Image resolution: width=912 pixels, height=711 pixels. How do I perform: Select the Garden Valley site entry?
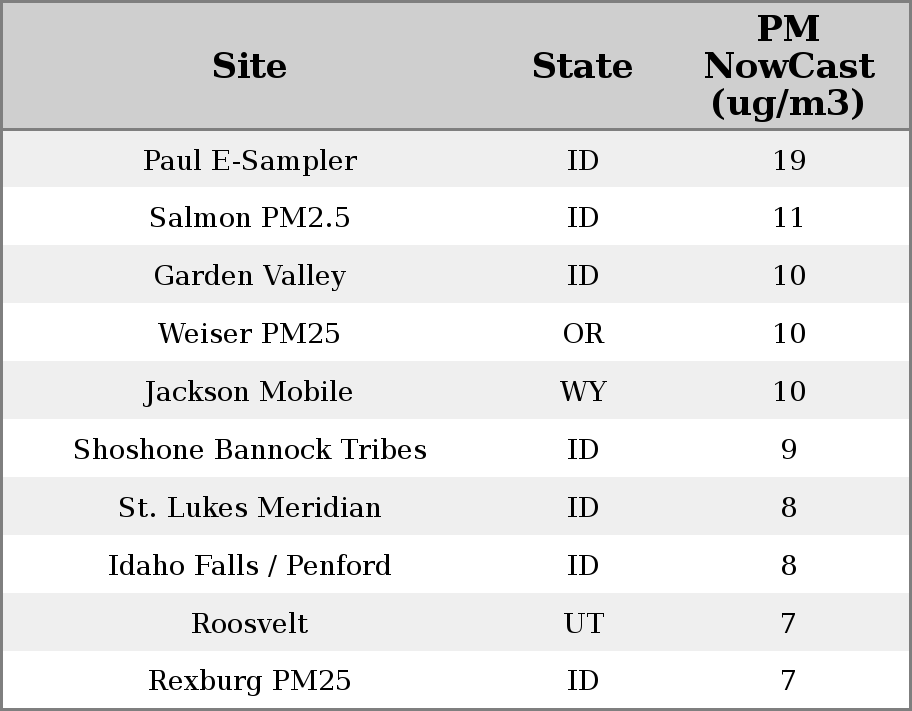tap(249, 276)
